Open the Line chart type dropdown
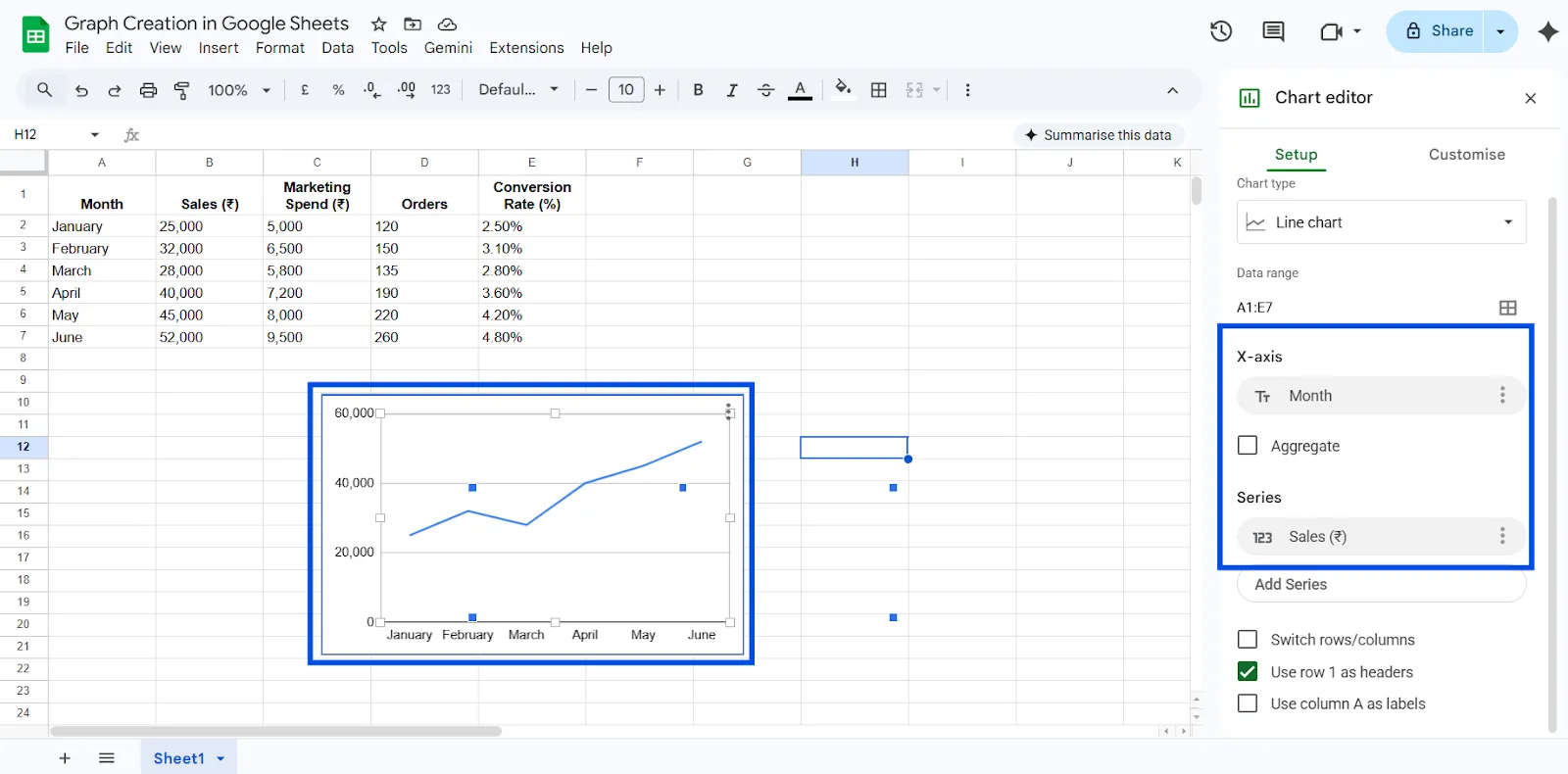This screenshot has height=774, width=1568. point(1381,222)
